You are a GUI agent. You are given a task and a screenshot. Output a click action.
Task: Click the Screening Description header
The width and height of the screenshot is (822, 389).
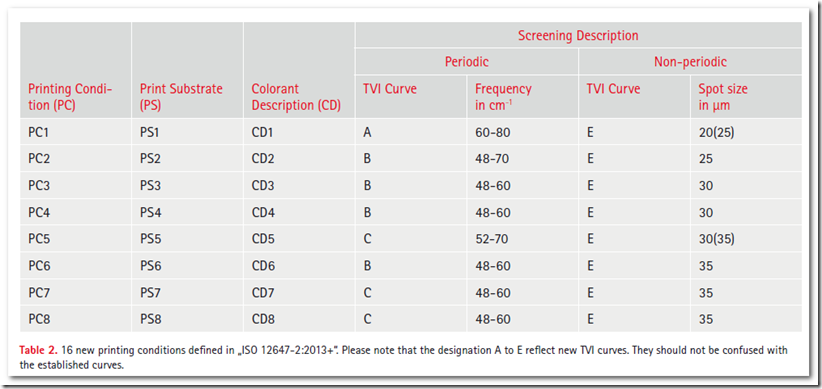click(x=578, y=36)
